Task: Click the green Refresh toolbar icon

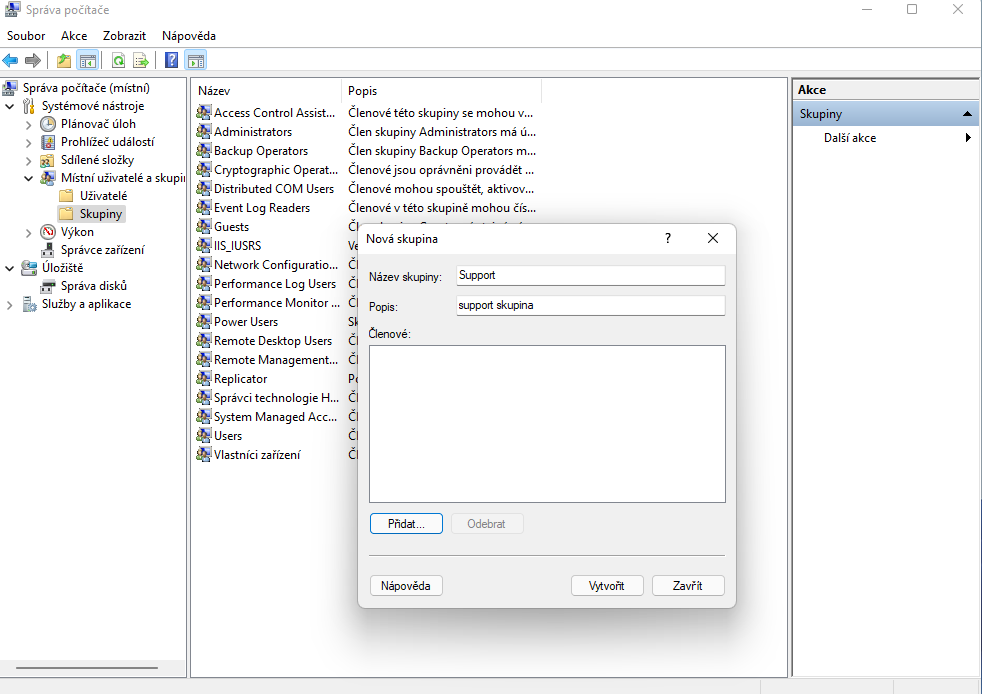Action: coord(118,60)
